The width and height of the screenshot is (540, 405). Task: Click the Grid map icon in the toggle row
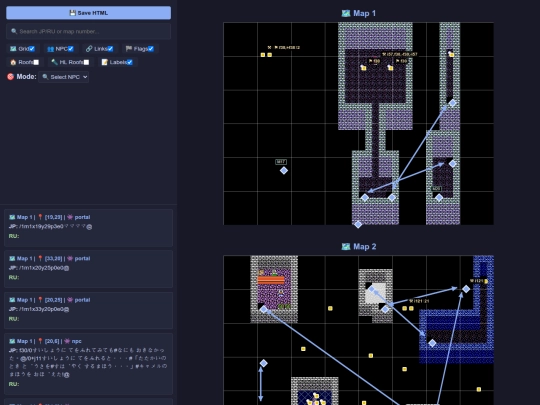pyautogui.click(x=13, y=49)
